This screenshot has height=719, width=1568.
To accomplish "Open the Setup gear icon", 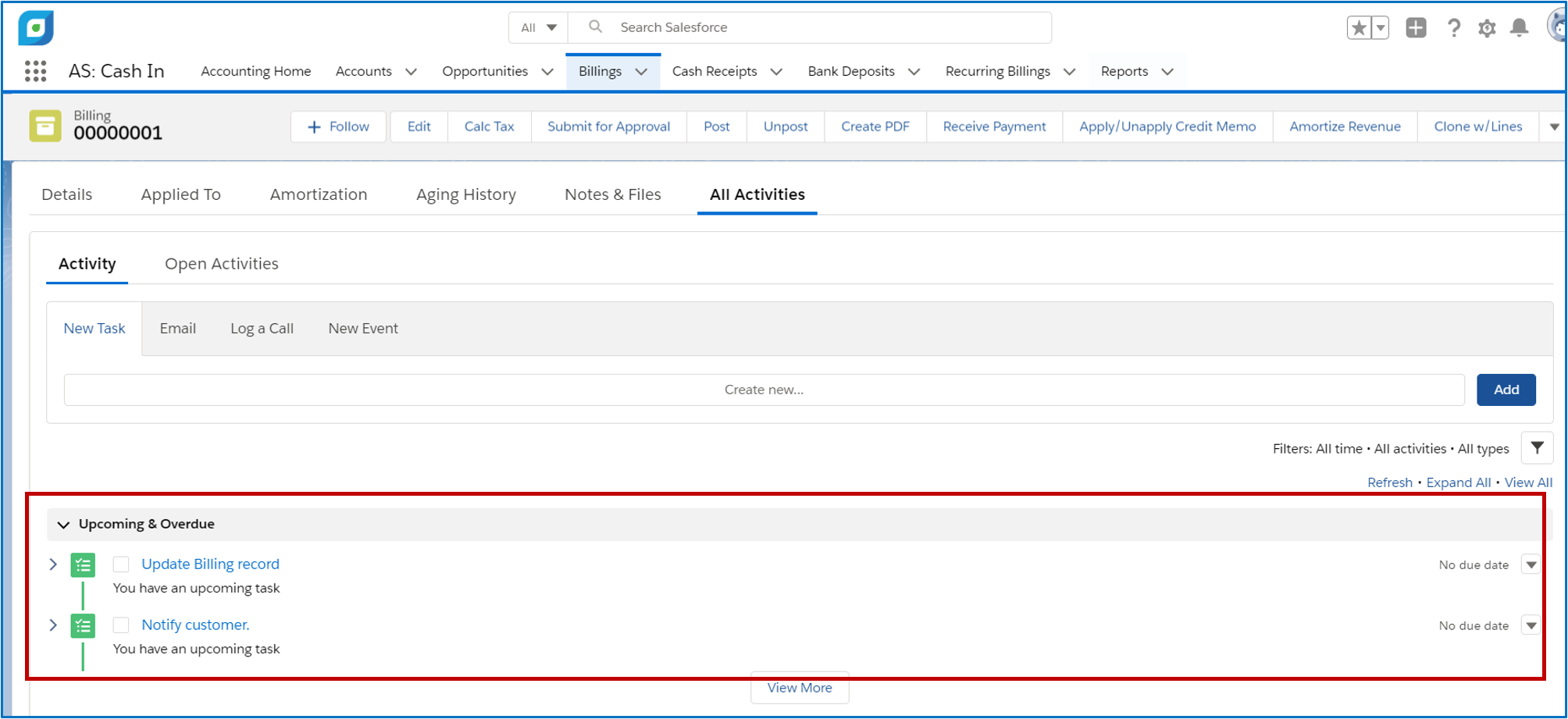I will point(1487,28).
